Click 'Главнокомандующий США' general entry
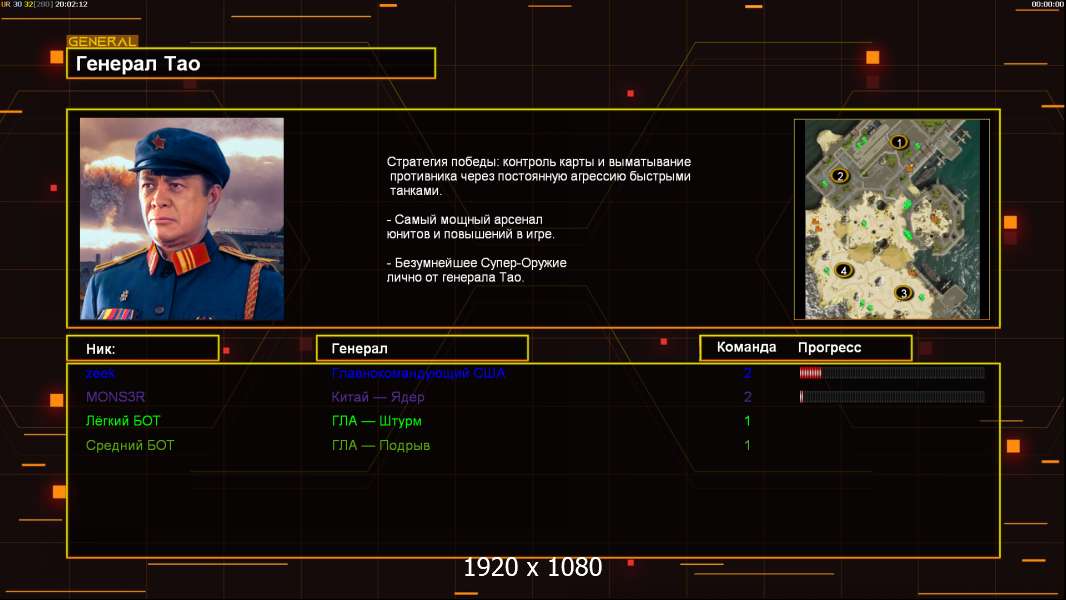Viewport: 1066px width, 600px height. [419, 373]
